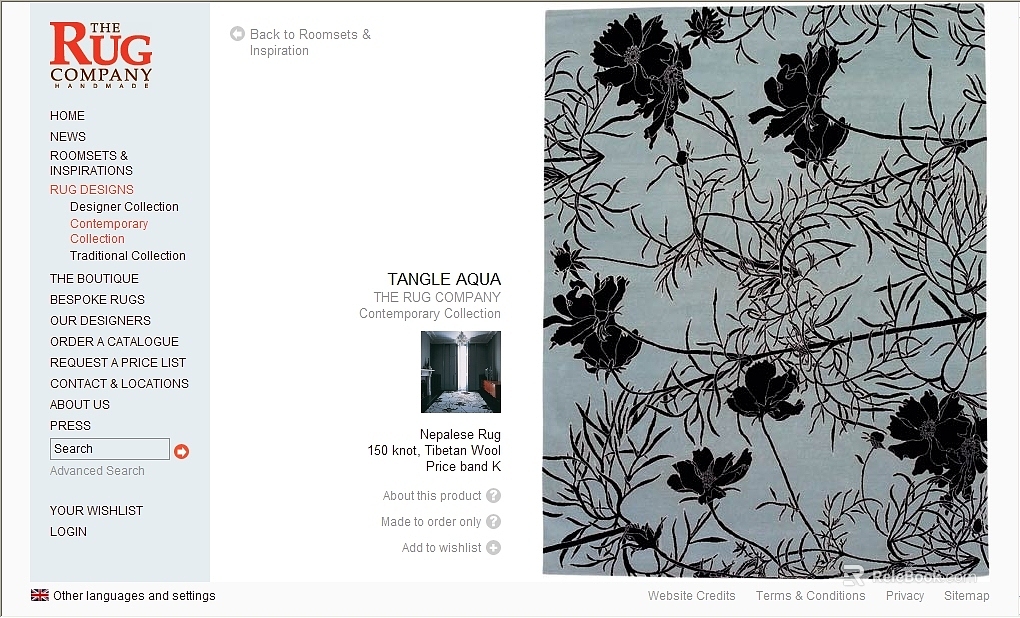The height and width of the screenshot is (618, 1020).
Task: Open Advanced Search link
Action: [97, 470]
